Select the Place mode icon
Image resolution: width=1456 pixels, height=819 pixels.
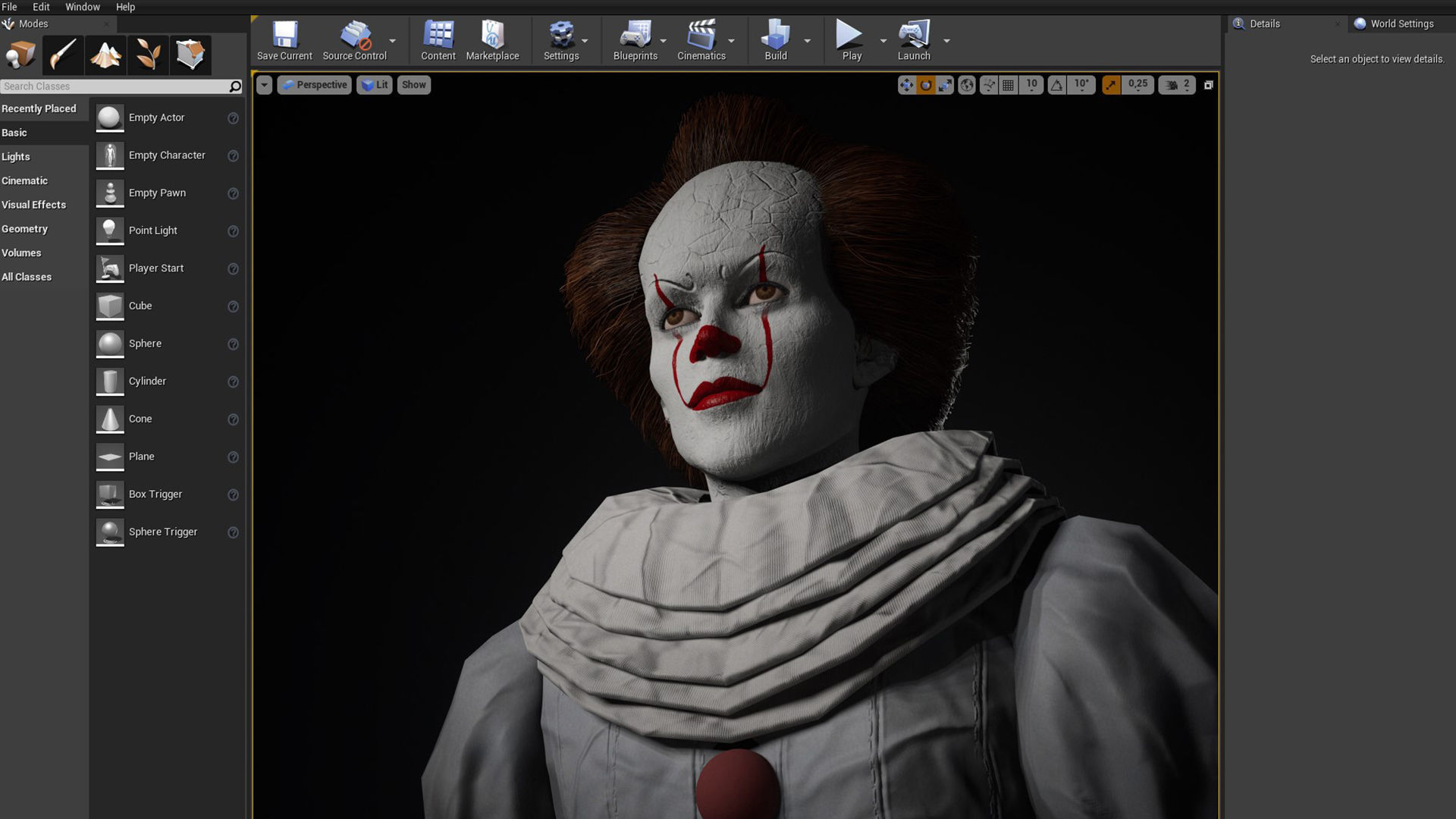coord(21,55)
